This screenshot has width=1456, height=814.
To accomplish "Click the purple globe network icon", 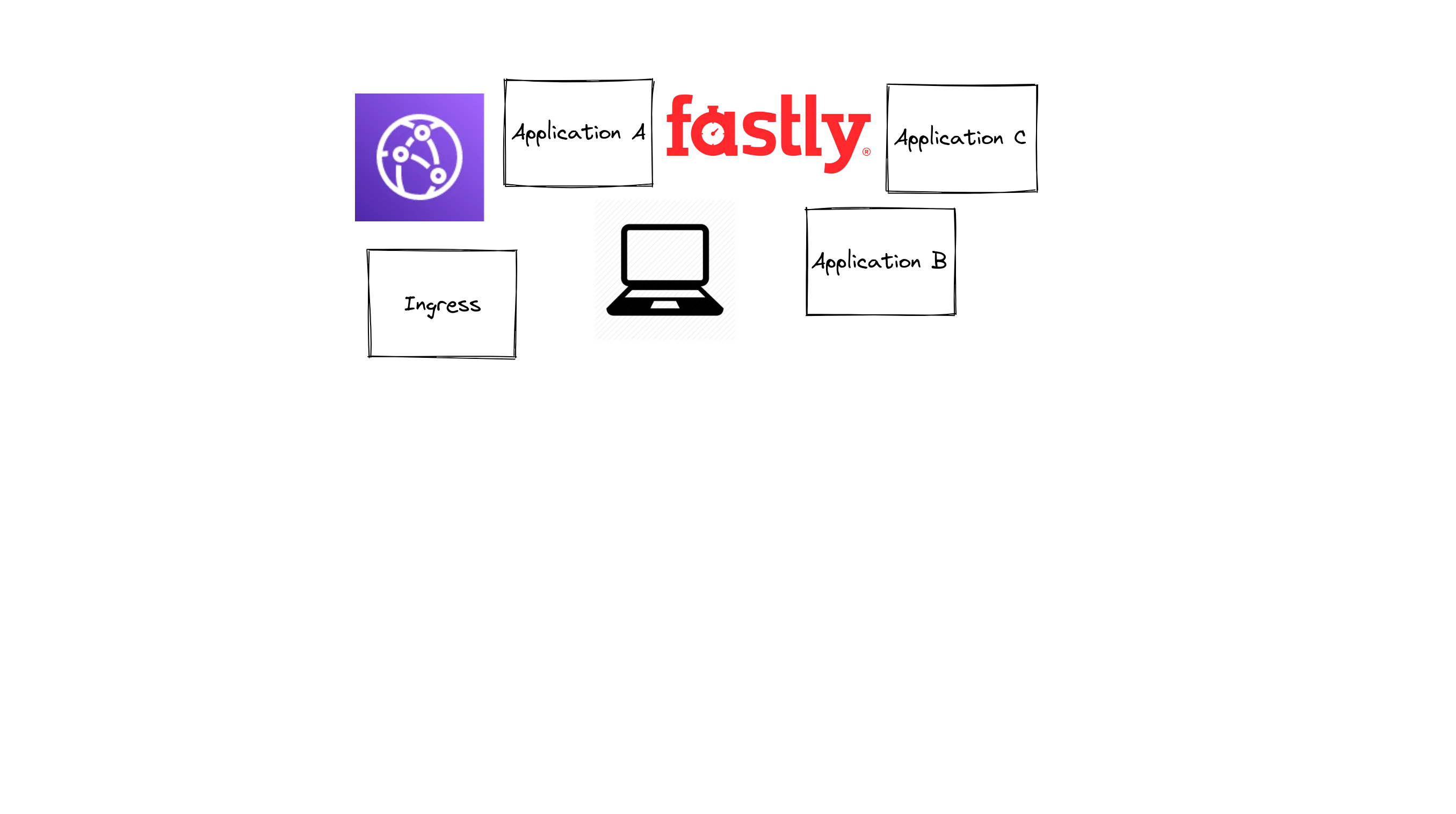I will coord(420,156).
